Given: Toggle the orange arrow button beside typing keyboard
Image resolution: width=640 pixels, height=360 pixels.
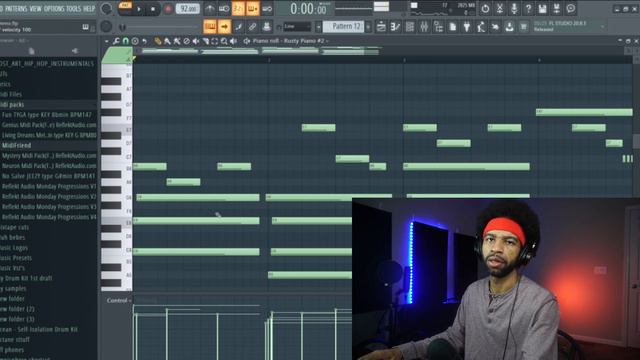Looking at the screenshot, I should click(224, 27).
